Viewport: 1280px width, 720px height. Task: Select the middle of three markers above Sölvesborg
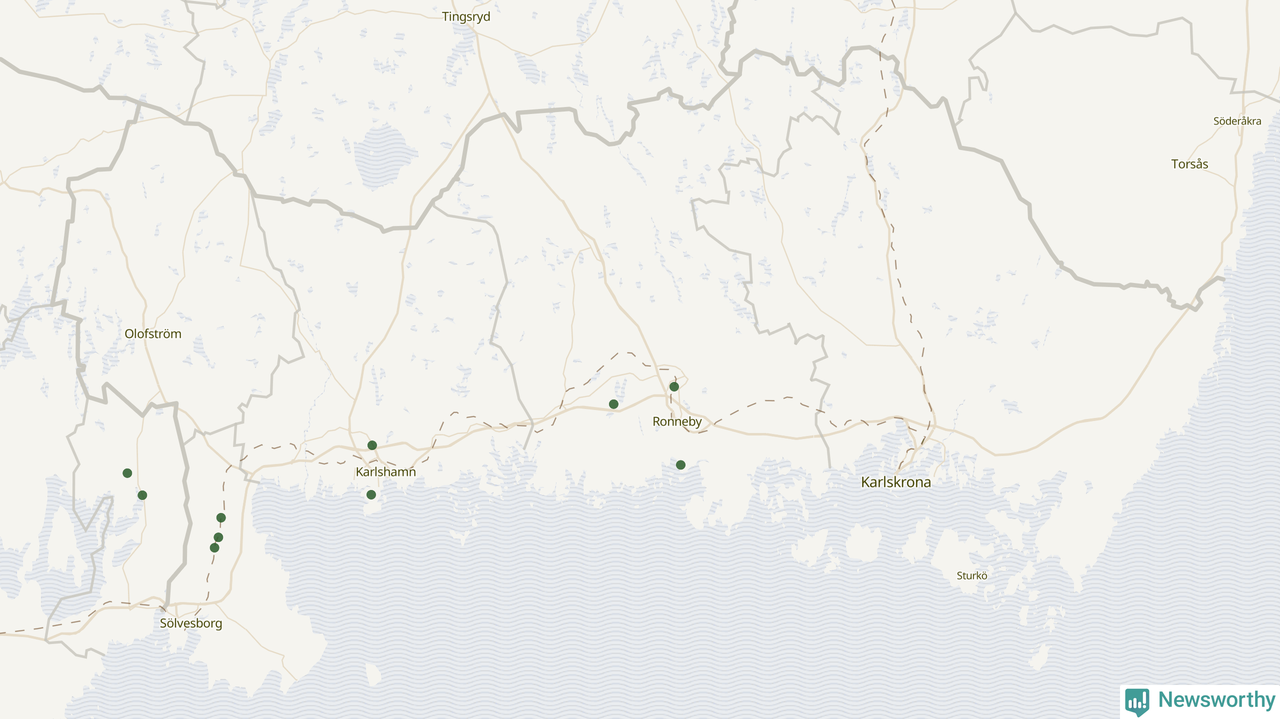click(x=218, y=538)
